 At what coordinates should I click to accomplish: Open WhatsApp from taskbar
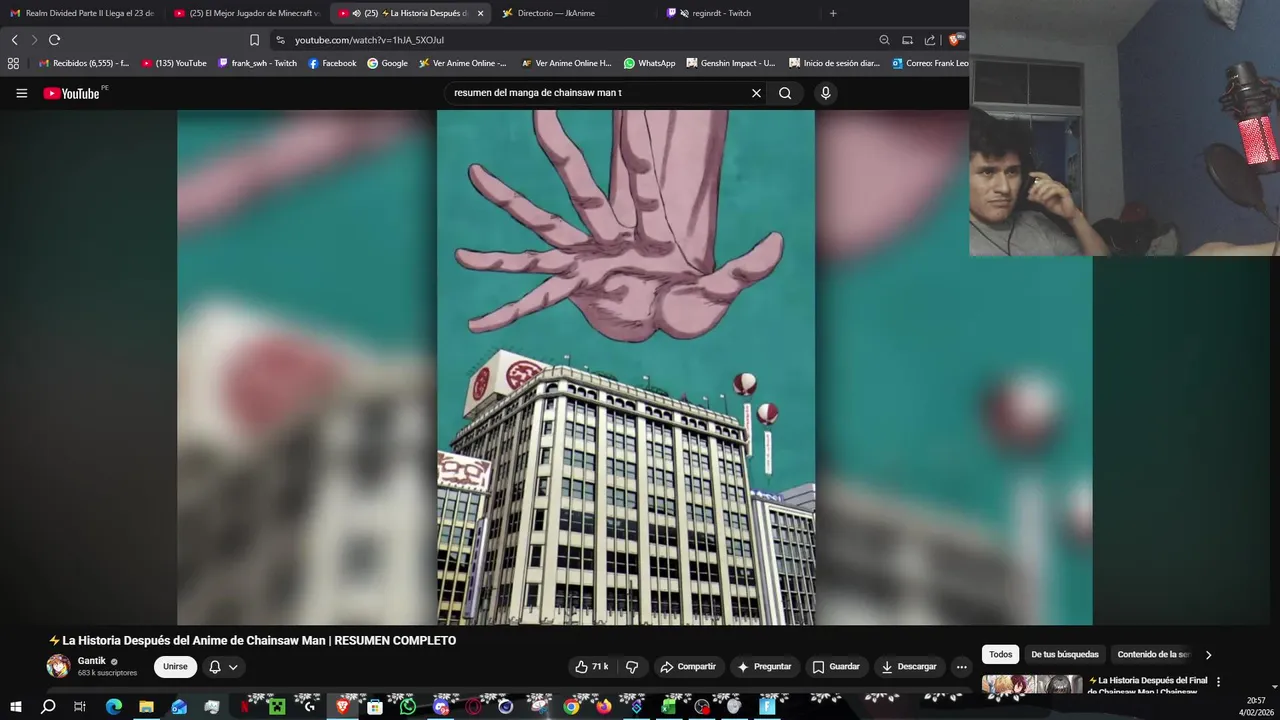pyautogui.click(x=408, y=706)
